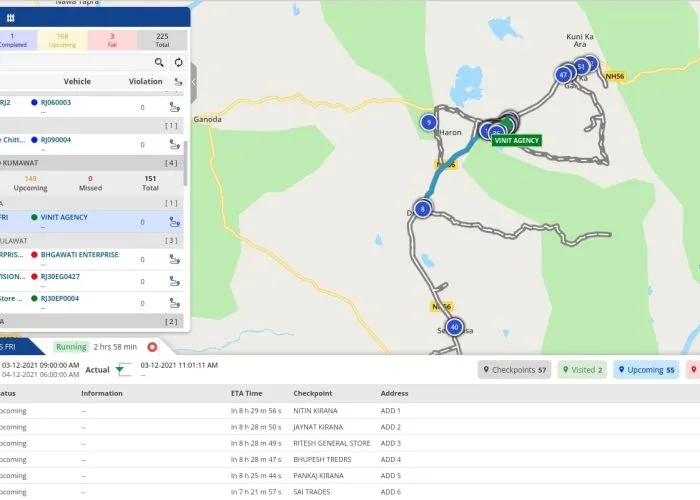Select the Upcoming 55 tab
Screen dimensions: 700x500
pyautogui.click(x=645, y=370)
